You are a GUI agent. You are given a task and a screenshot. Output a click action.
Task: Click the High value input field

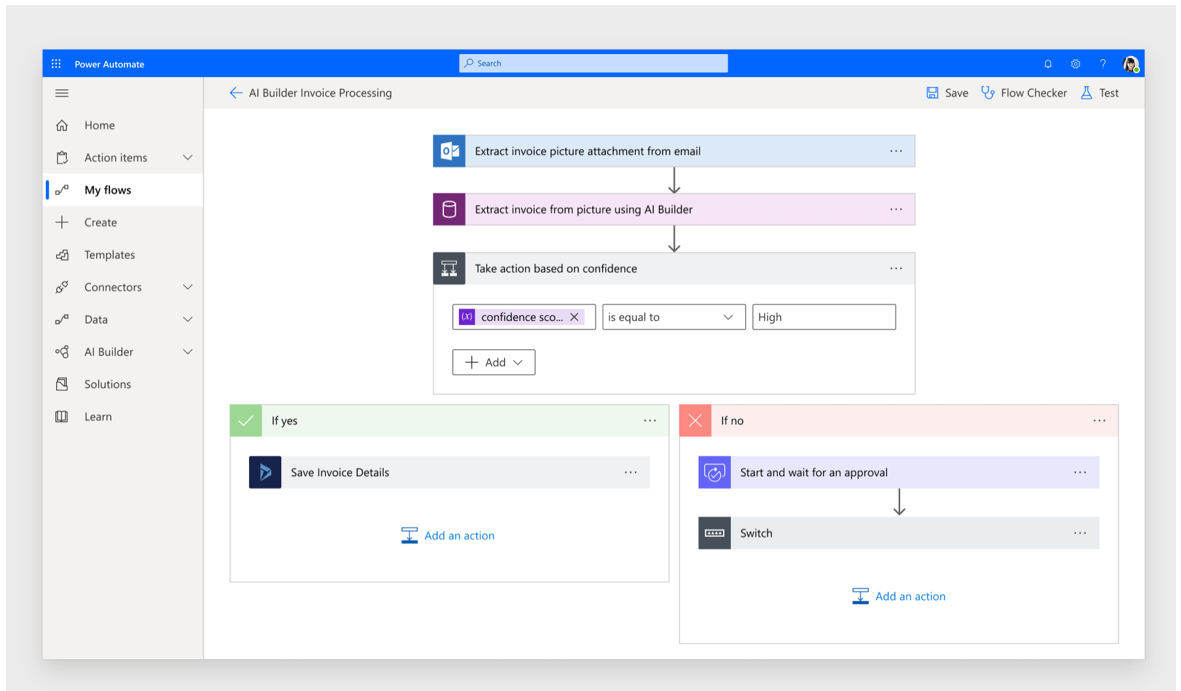pos(824,317)
